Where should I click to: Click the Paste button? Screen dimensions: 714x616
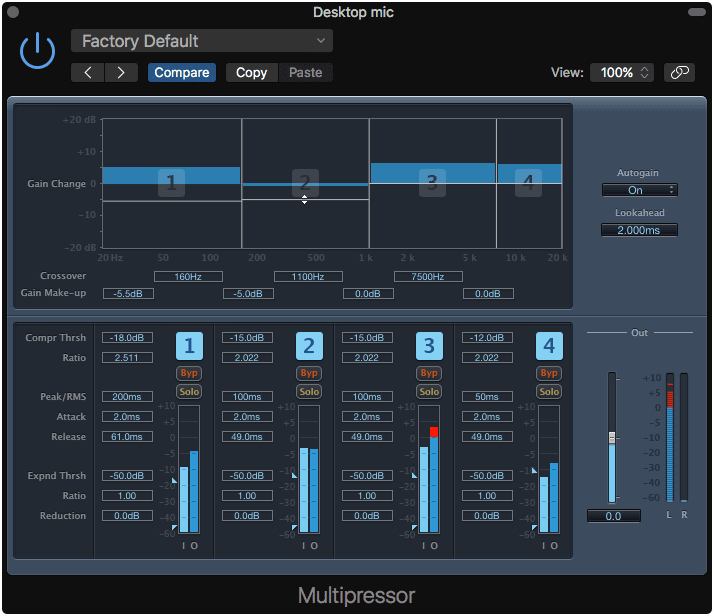click(306, 72)
